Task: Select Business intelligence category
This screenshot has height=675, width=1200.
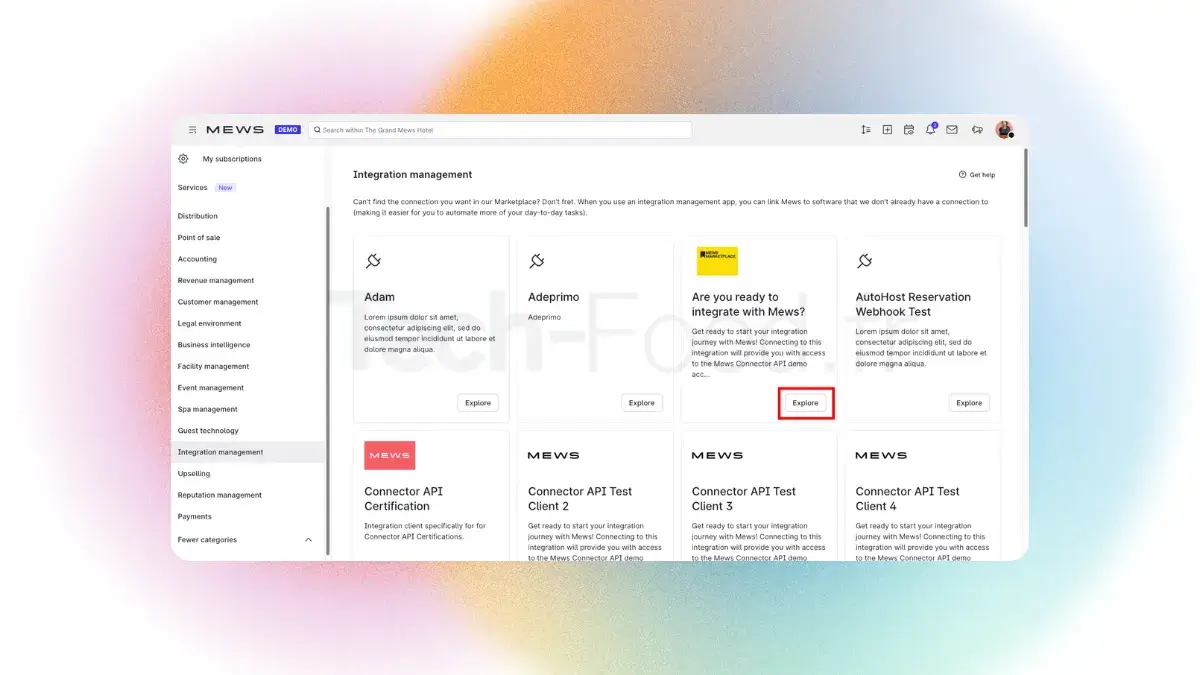Action: [214, 345]
